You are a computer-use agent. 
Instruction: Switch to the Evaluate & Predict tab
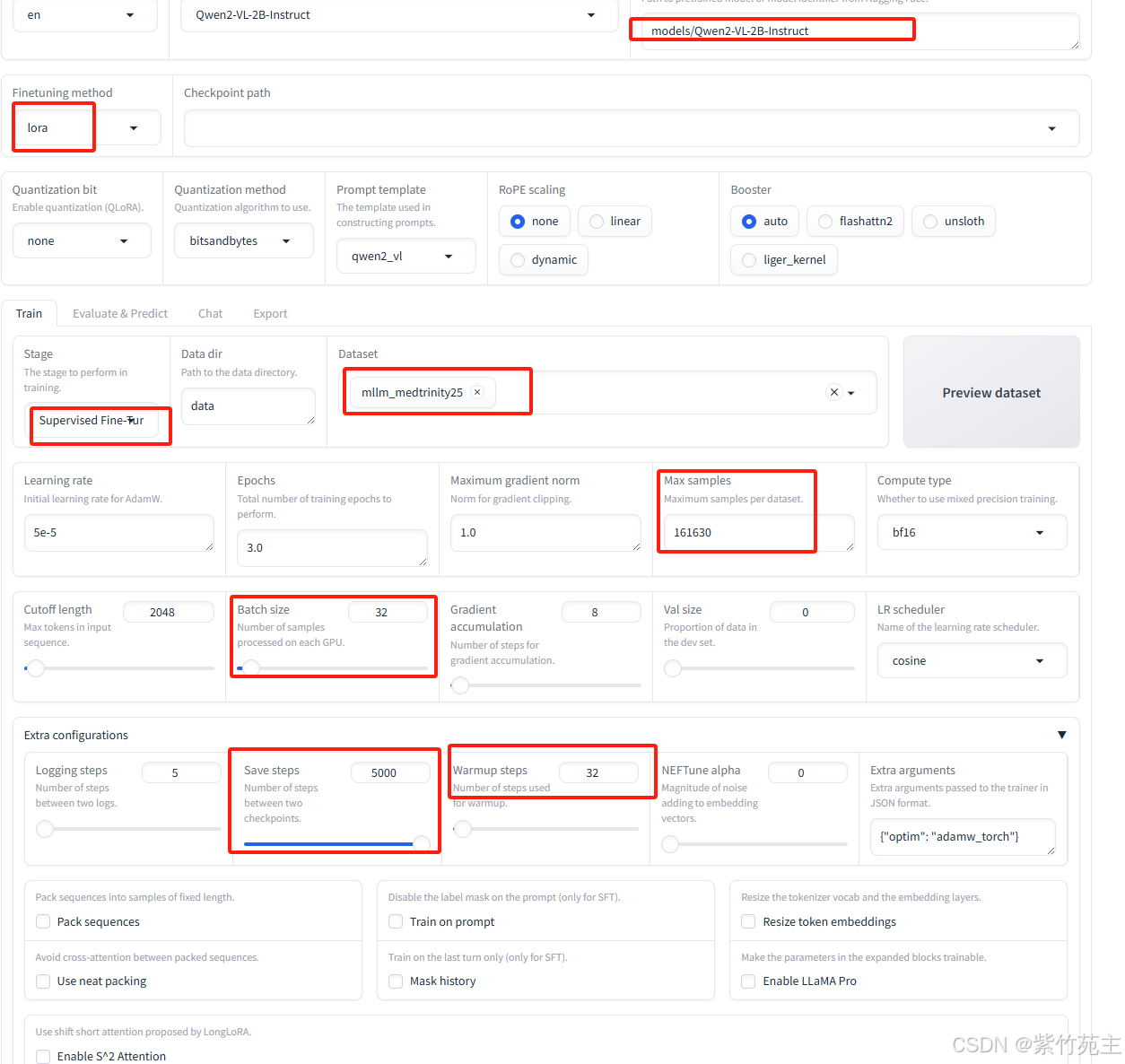120,313
